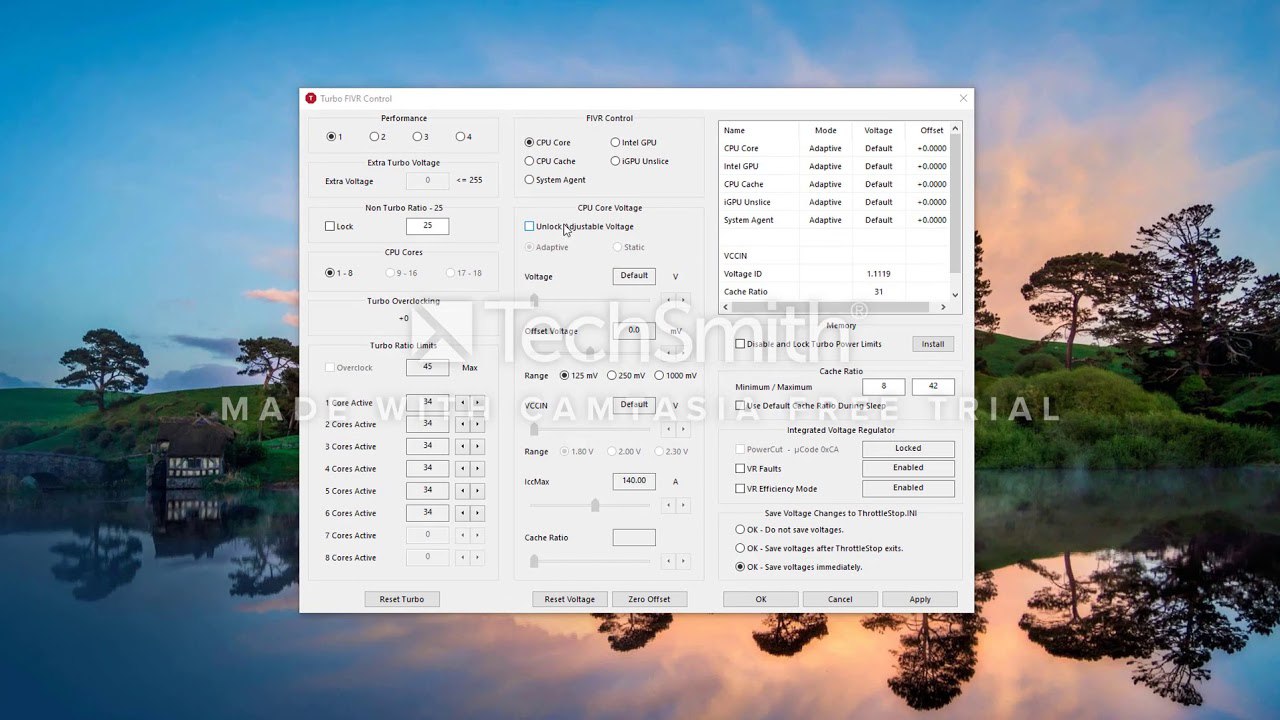Decrease 1 Core Active ratio with left arrow
Viewport: 1280px width, 720px height.
click(462, 403)
